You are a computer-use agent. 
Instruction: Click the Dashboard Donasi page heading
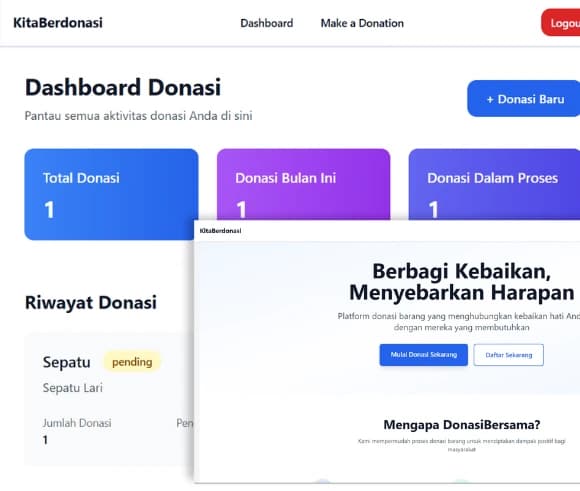pos(123,88)
